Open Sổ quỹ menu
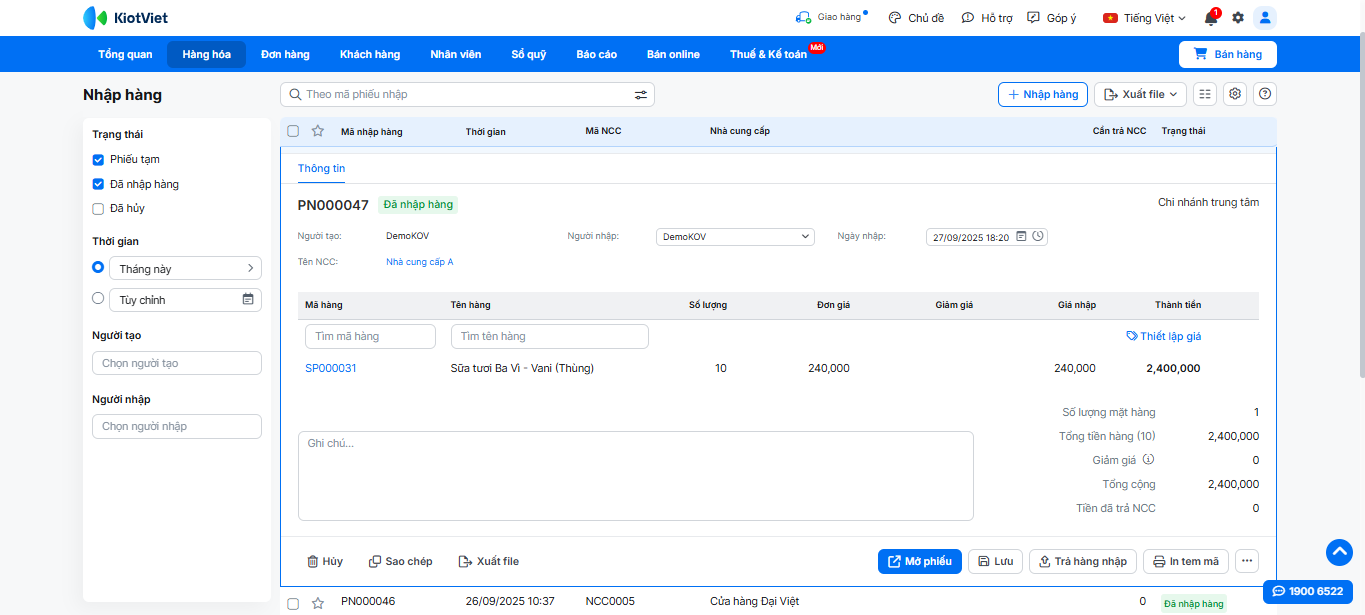The width and height of the screenshot is (1365, 615). tap(529, 54)
